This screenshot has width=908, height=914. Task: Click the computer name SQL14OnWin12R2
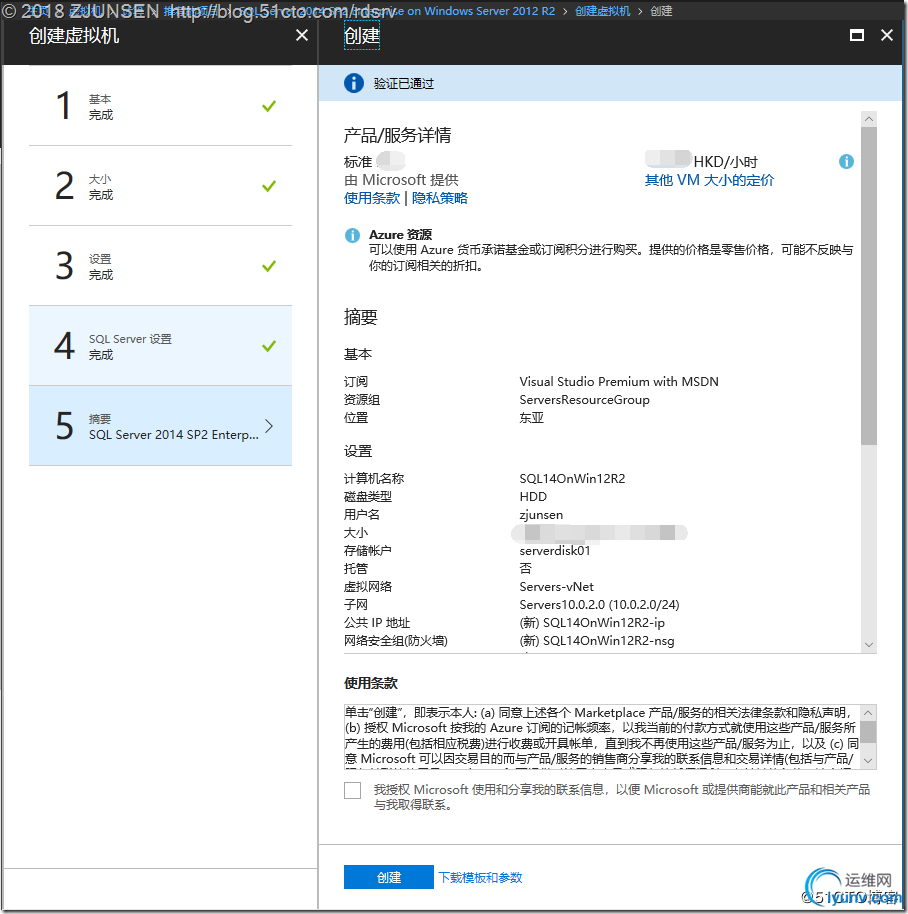[x=572, y=479]
